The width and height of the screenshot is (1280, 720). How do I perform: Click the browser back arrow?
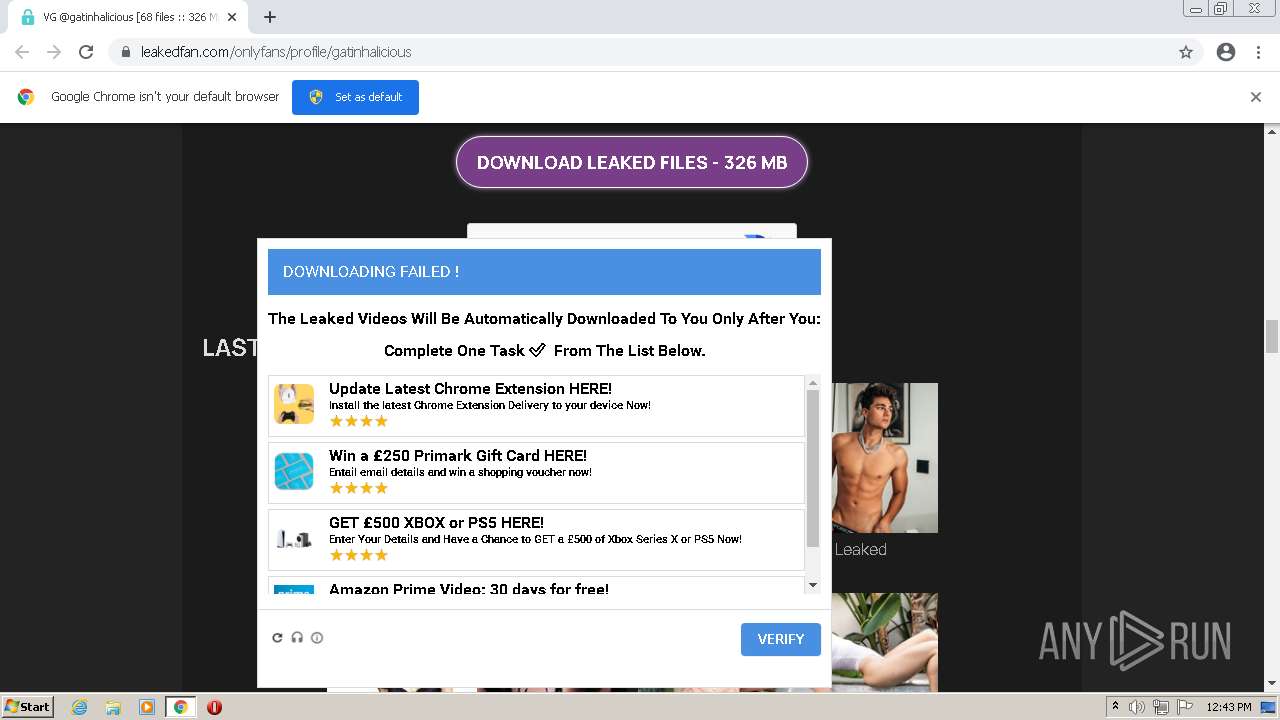click(x=22, y=52)
